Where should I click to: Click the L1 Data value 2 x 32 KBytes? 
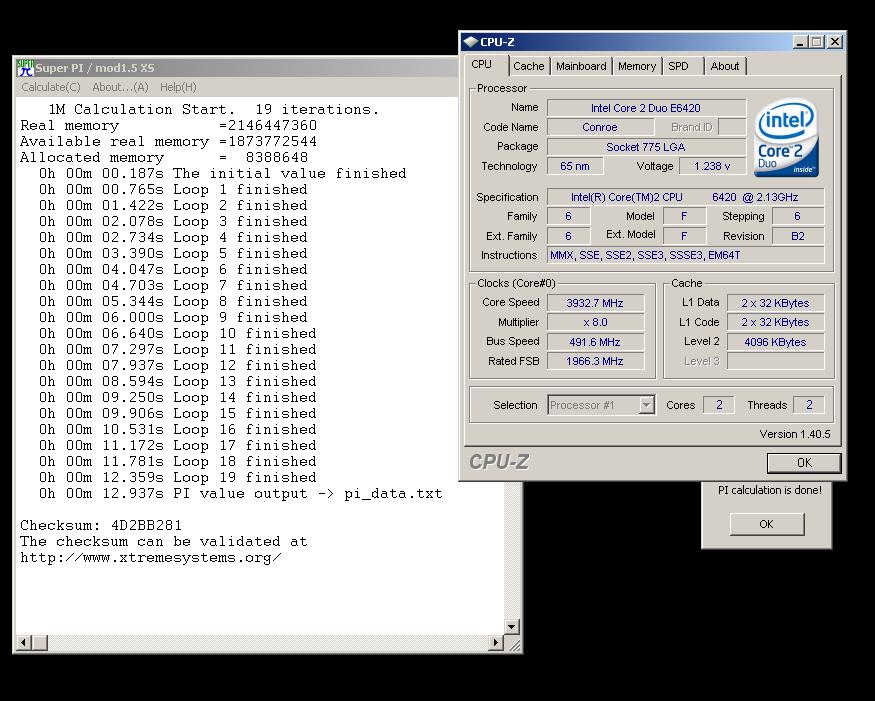tap(776, 303)
